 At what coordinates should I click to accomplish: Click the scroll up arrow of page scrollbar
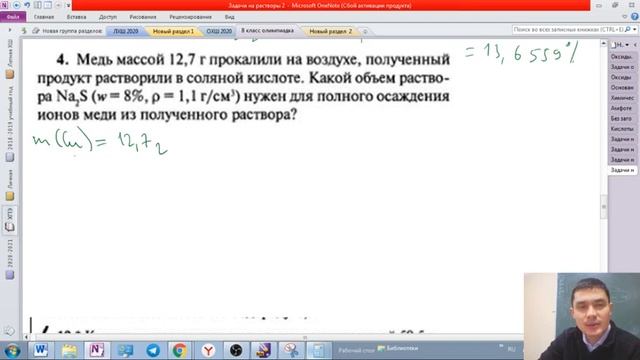coord(604,43)
